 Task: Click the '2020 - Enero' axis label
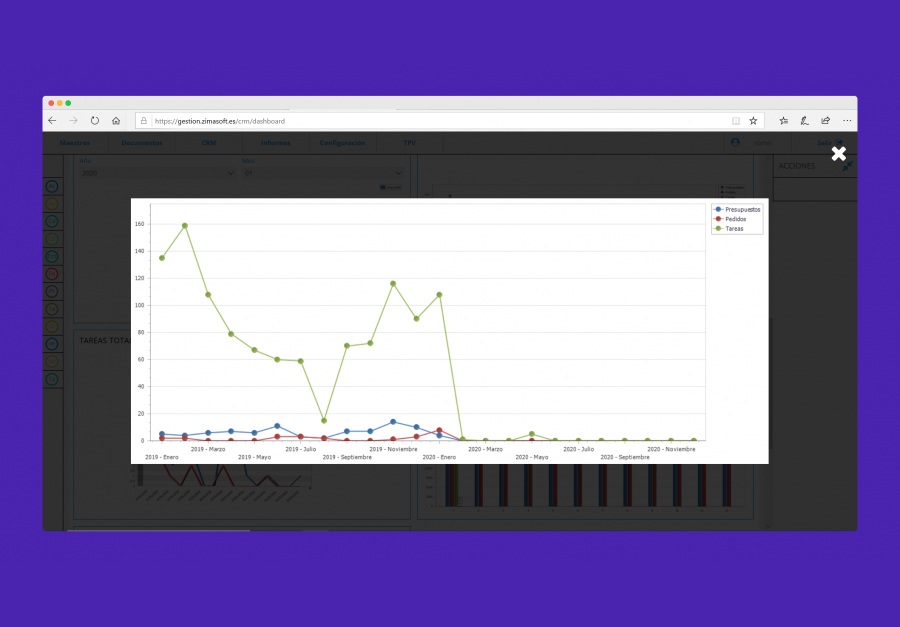[439, 458]
